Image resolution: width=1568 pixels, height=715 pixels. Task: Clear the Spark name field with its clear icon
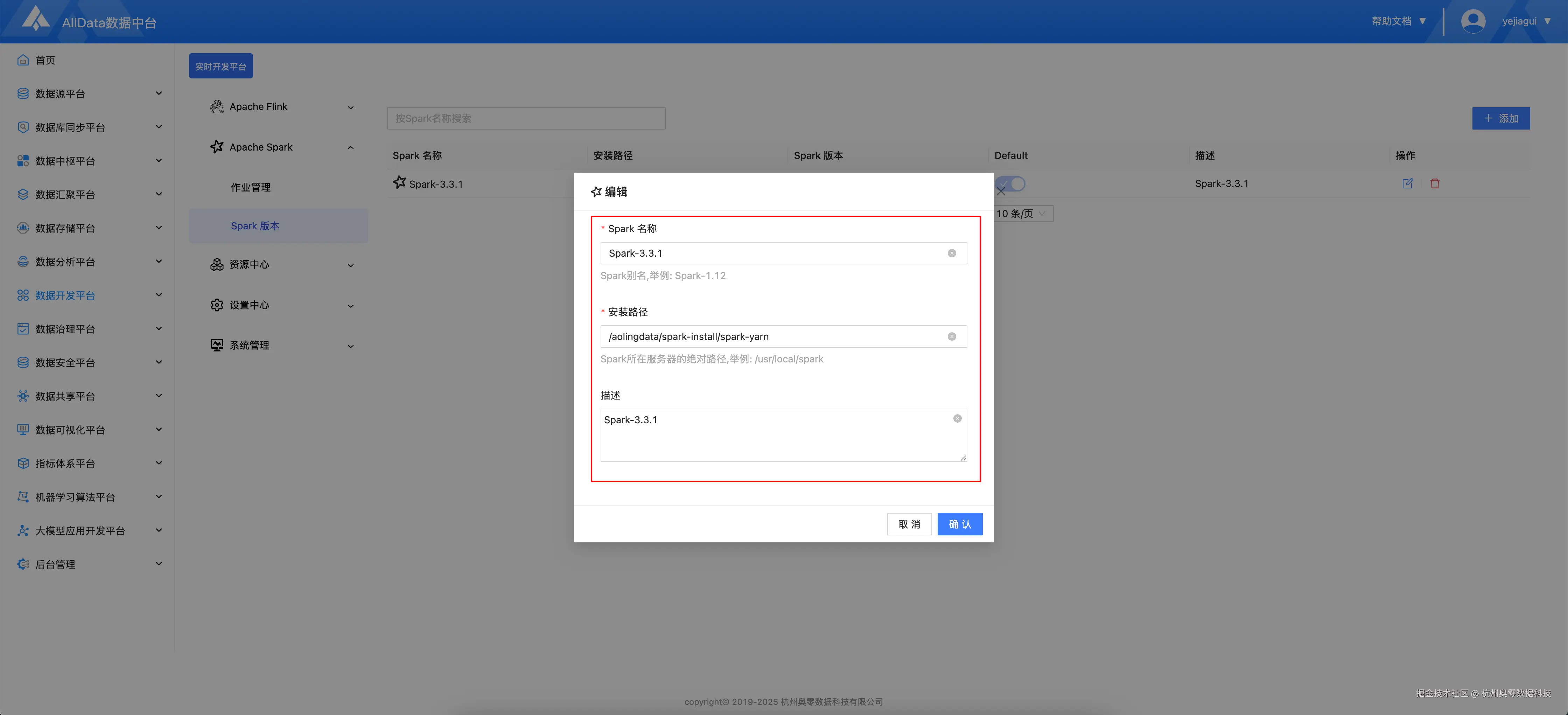pos(951,254)
